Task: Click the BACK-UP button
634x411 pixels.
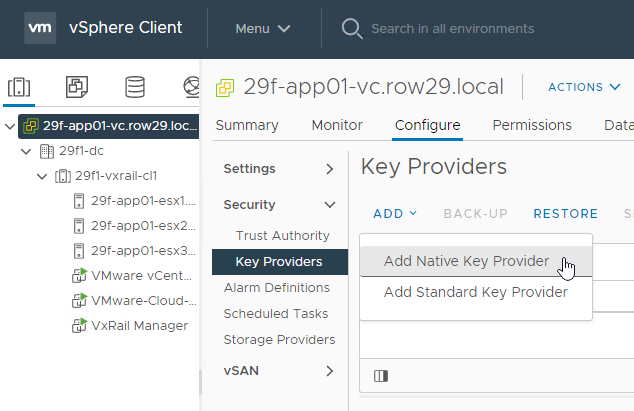Action: point(476,214)
